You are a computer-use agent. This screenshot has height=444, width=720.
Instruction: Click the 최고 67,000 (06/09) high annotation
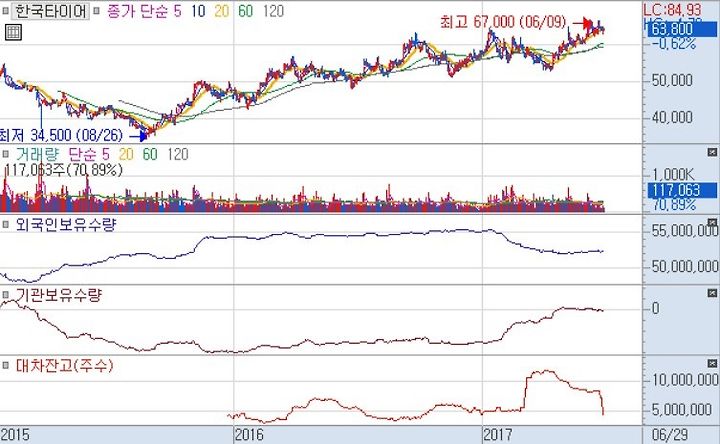click(x=503, y=22)
